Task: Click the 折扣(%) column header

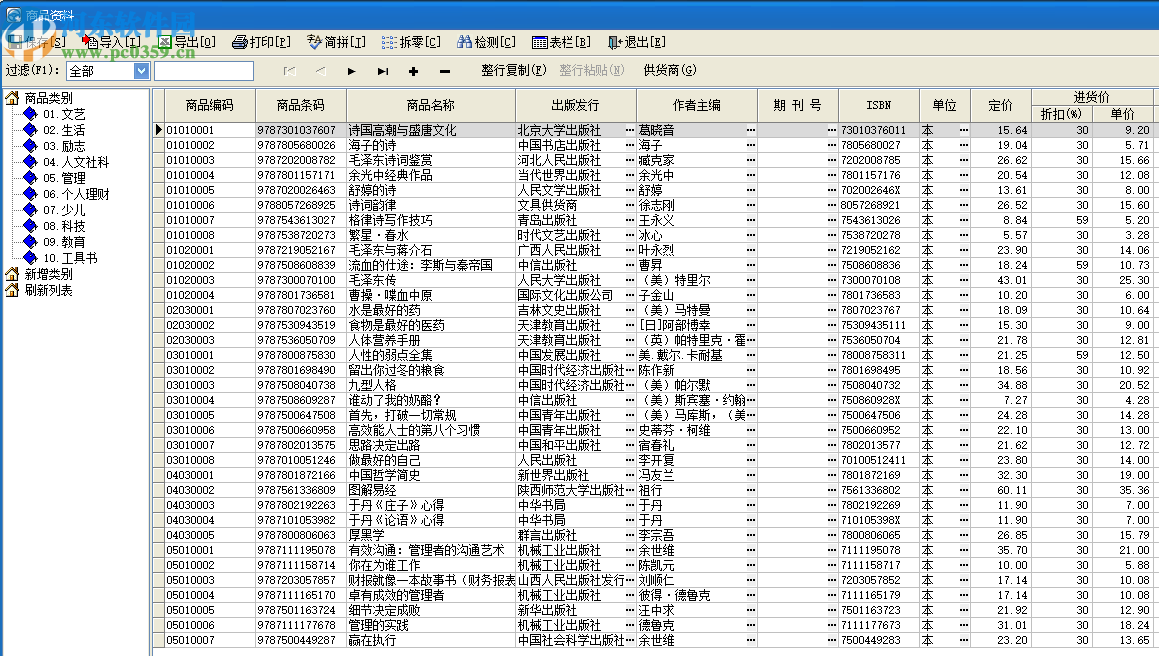Action: pyautogui.click(x=1061, y=114)
